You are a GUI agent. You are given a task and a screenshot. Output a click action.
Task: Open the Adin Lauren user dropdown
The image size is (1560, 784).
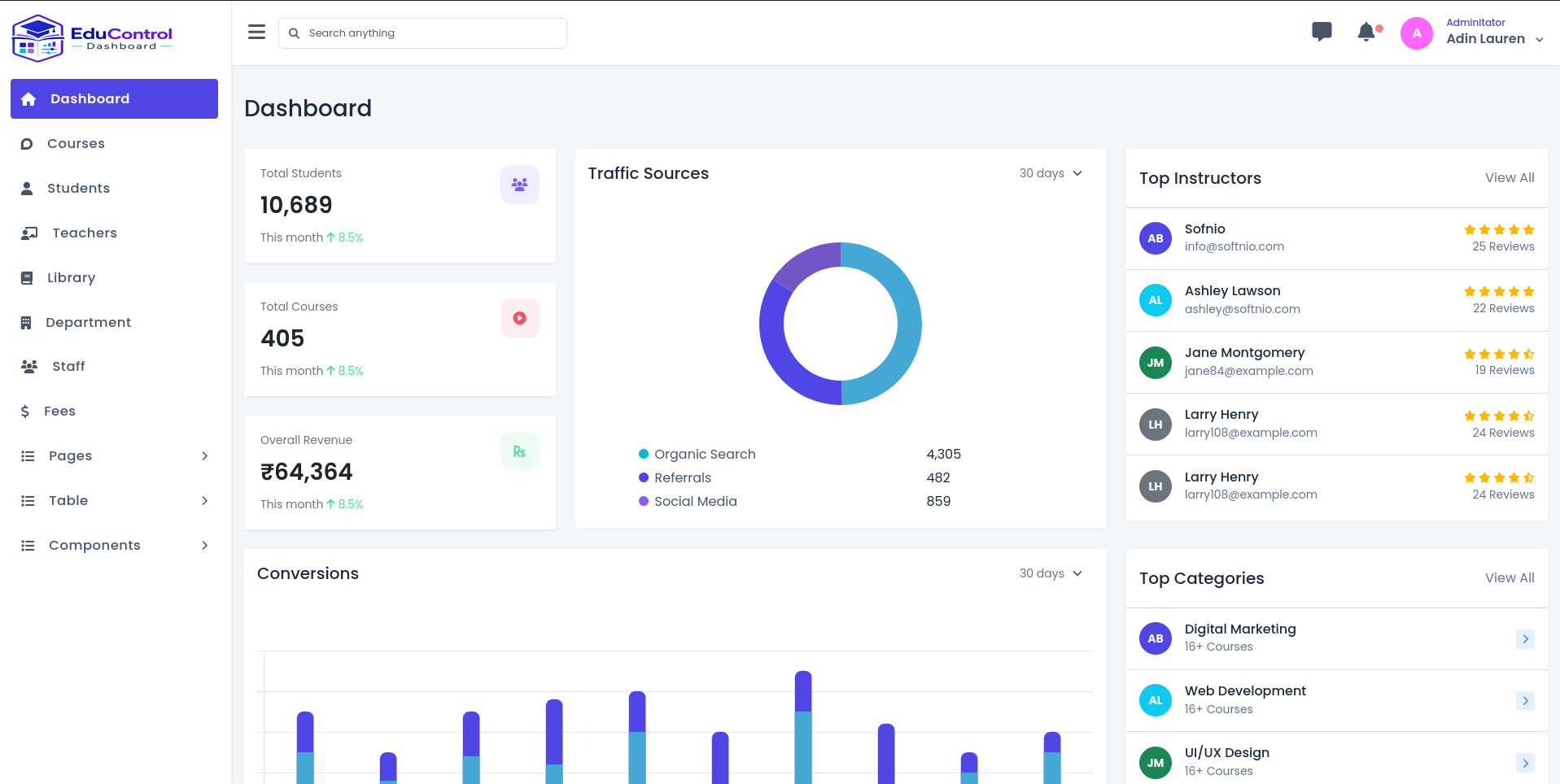pyautogui.click(x=1494, y=33)
